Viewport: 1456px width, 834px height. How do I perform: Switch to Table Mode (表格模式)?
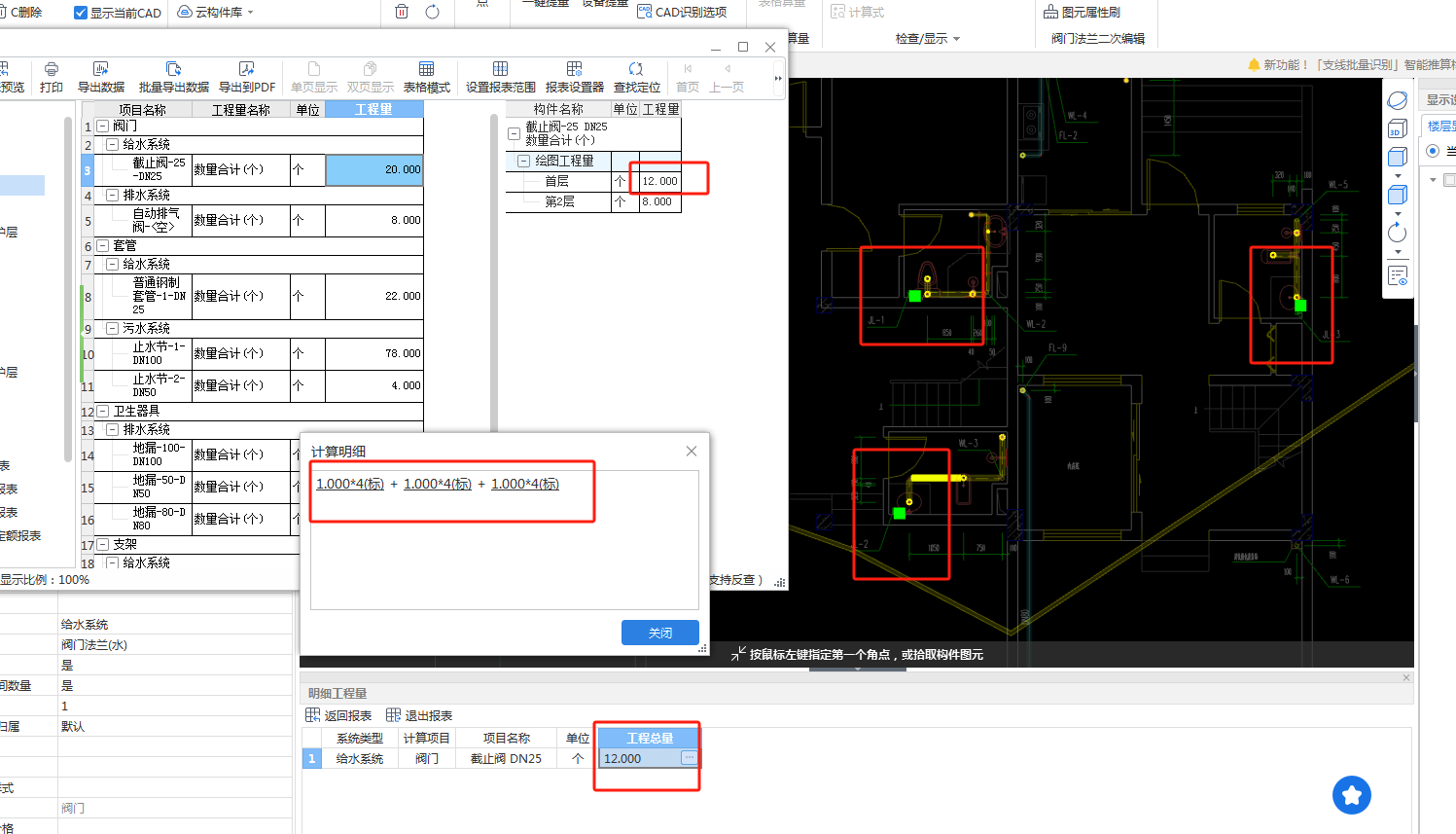pyautogui.click(x=426, y=78)
